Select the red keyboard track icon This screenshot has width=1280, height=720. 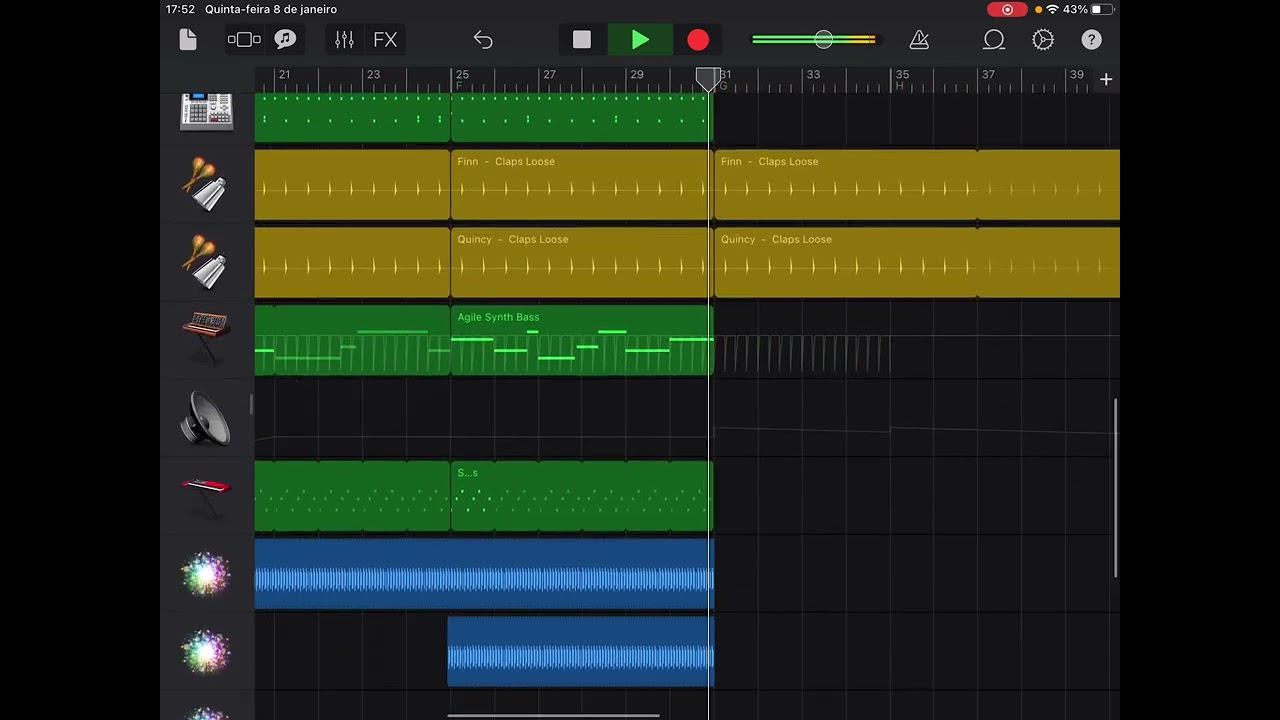[206, 496]
